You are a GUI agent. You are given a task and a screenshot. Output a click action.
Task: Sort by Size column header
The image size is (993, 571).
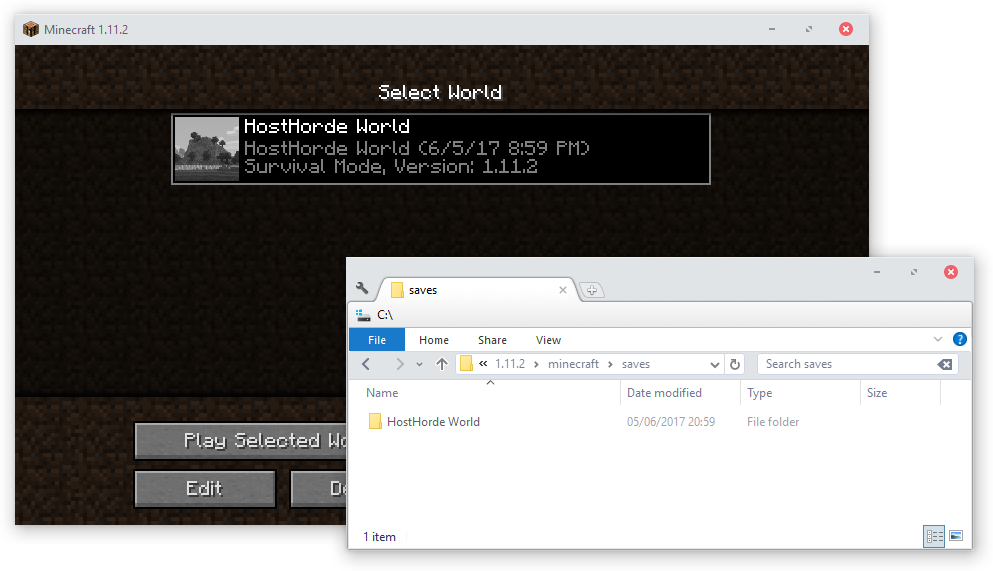877,392
